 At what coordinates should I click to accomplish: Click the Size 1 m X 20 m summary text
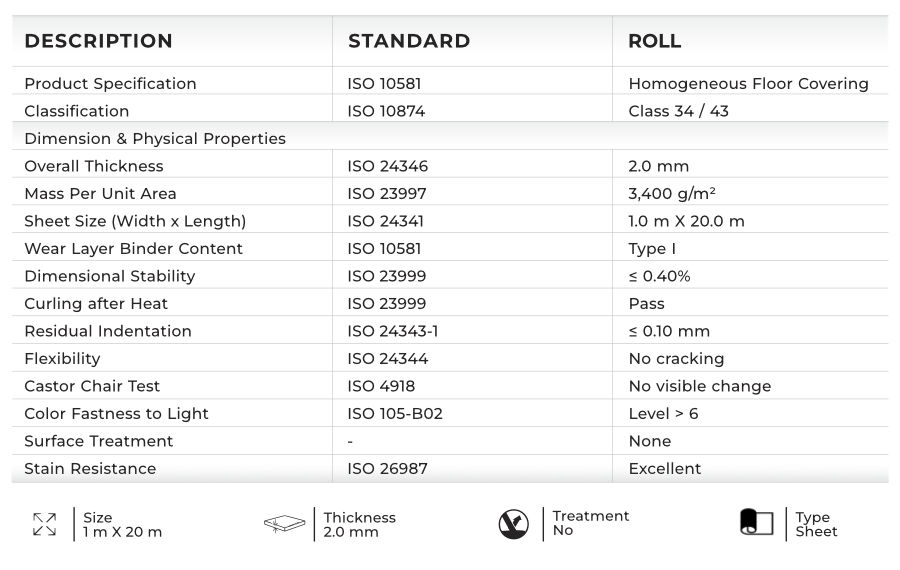pyautogui.click(x=122, y=525)
